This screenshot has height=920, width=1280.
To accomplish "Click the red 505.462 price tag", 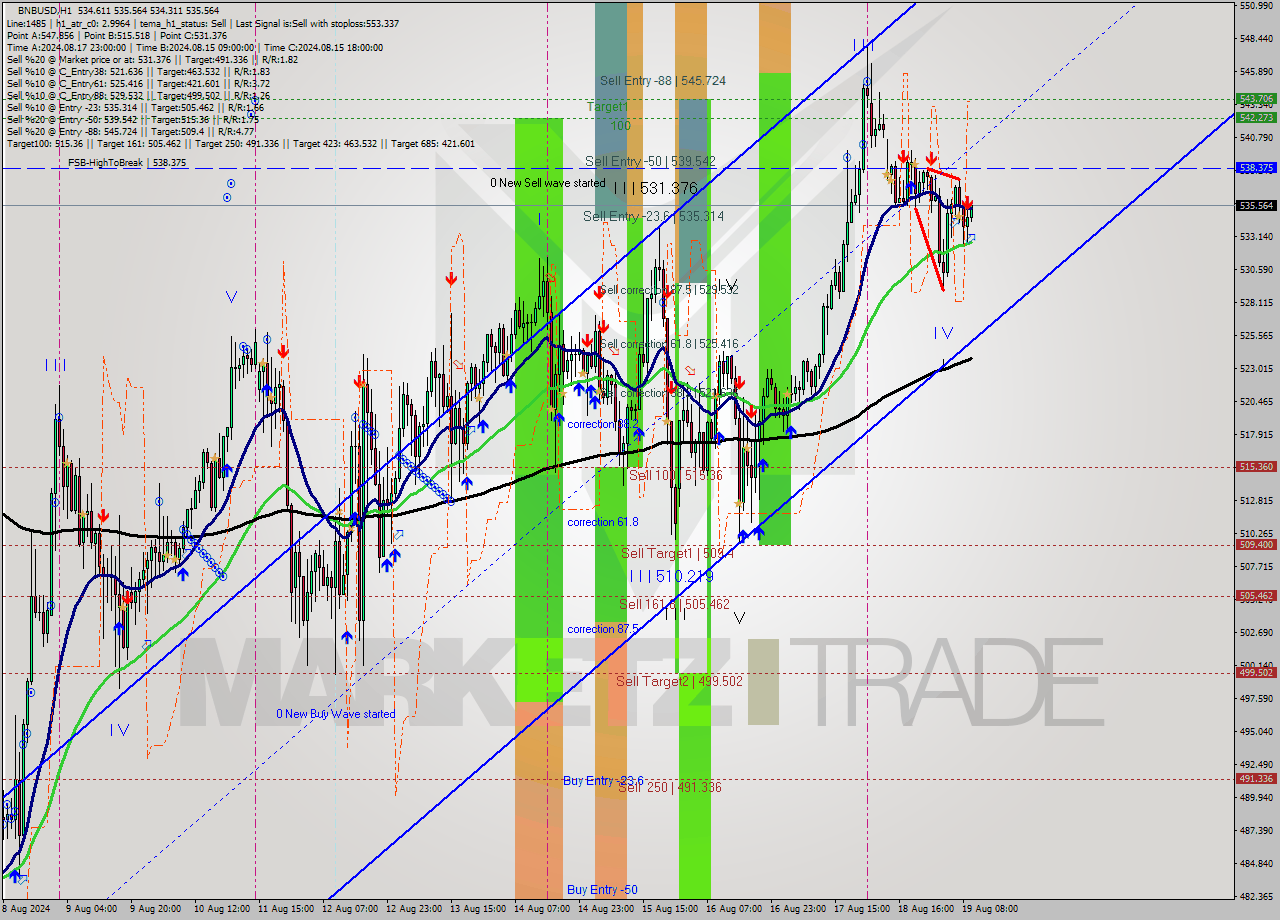I will coord(1256,596).
